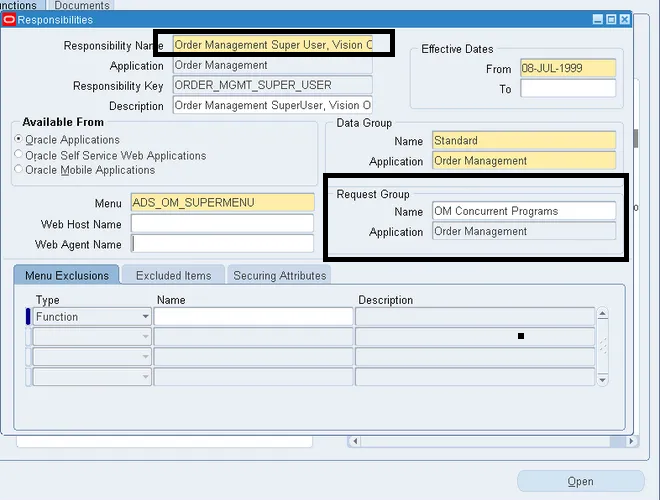Open the second row Type dropdown
The height and width of the screenshot is (500, 660).
pos(145,336)
